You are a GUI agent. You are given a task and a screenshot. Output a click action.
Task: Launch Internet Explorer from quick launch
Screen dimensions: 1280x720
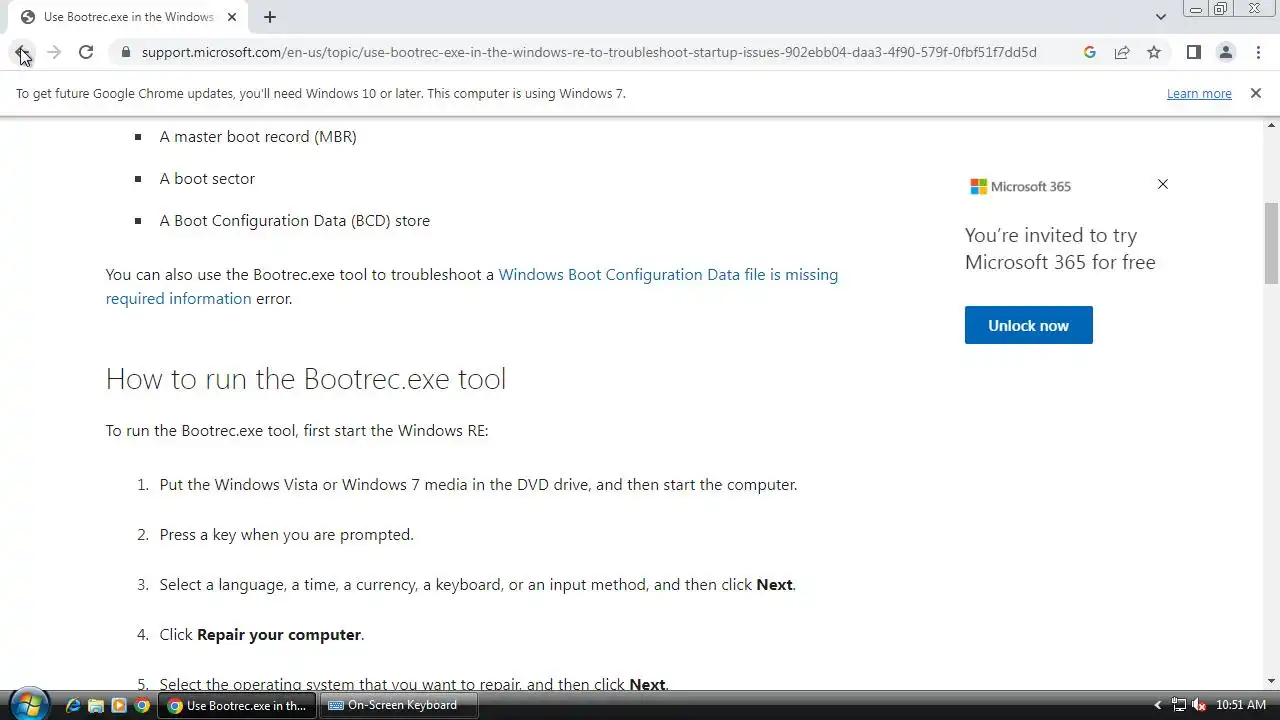[x=73, y=705]
